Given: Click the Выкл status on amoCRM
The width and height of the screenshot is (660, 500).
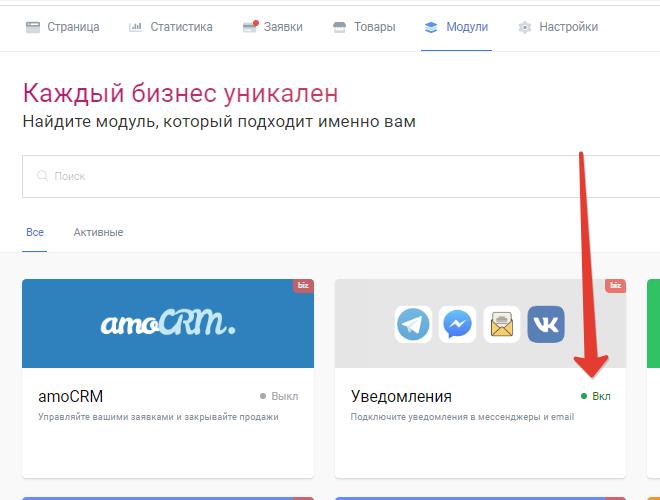Looking at the screenshot, I should coord(279,396).
